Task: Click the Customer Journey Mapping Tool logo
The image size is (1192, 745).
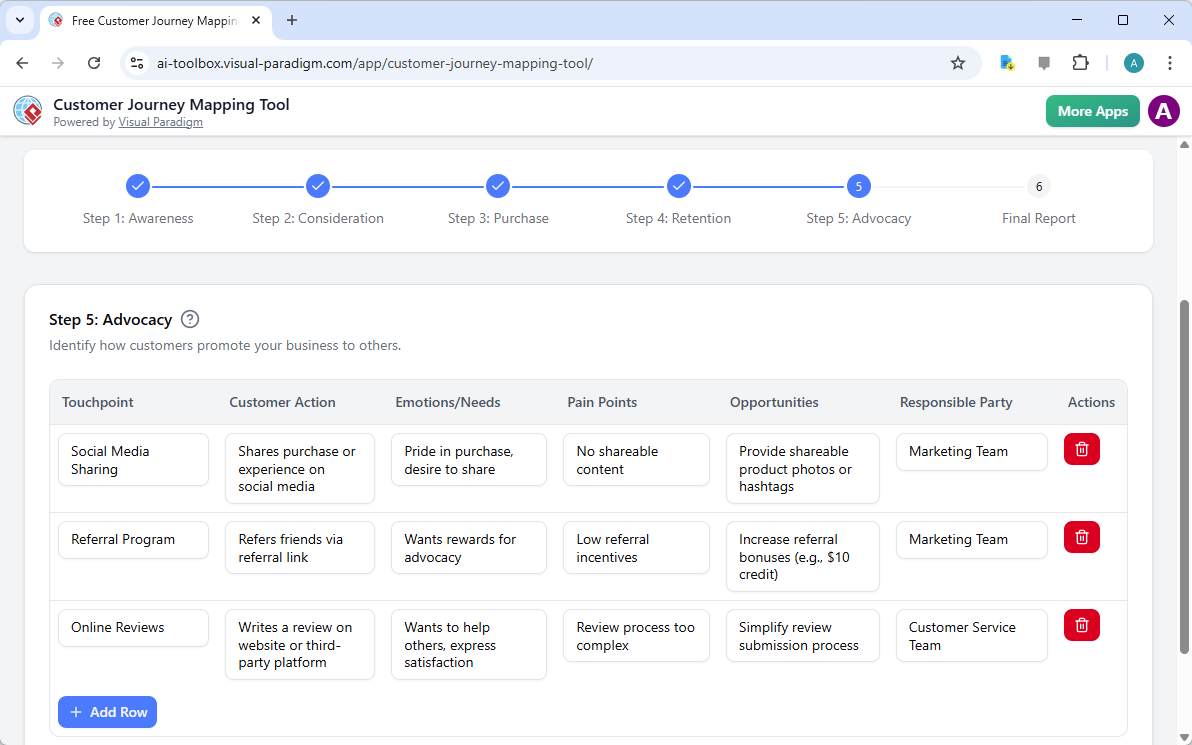Action: coord(27,110)
